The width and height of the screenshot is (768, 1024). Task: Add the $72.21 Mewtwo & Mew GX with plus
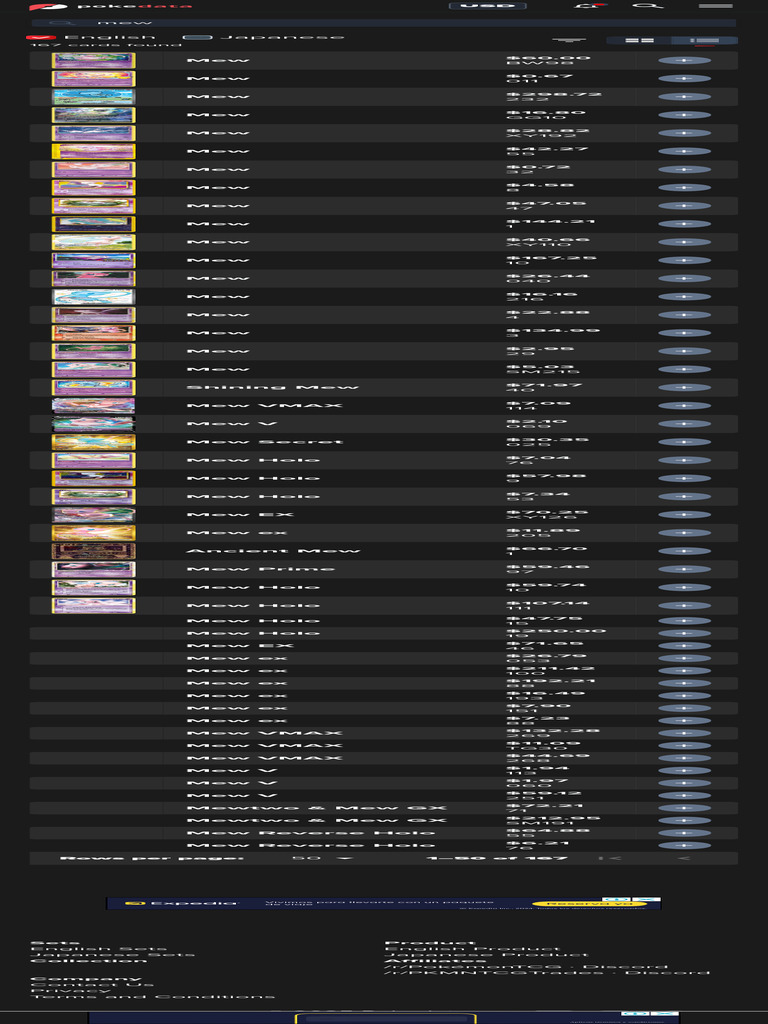pyautogui.click(x=684, y=808)
